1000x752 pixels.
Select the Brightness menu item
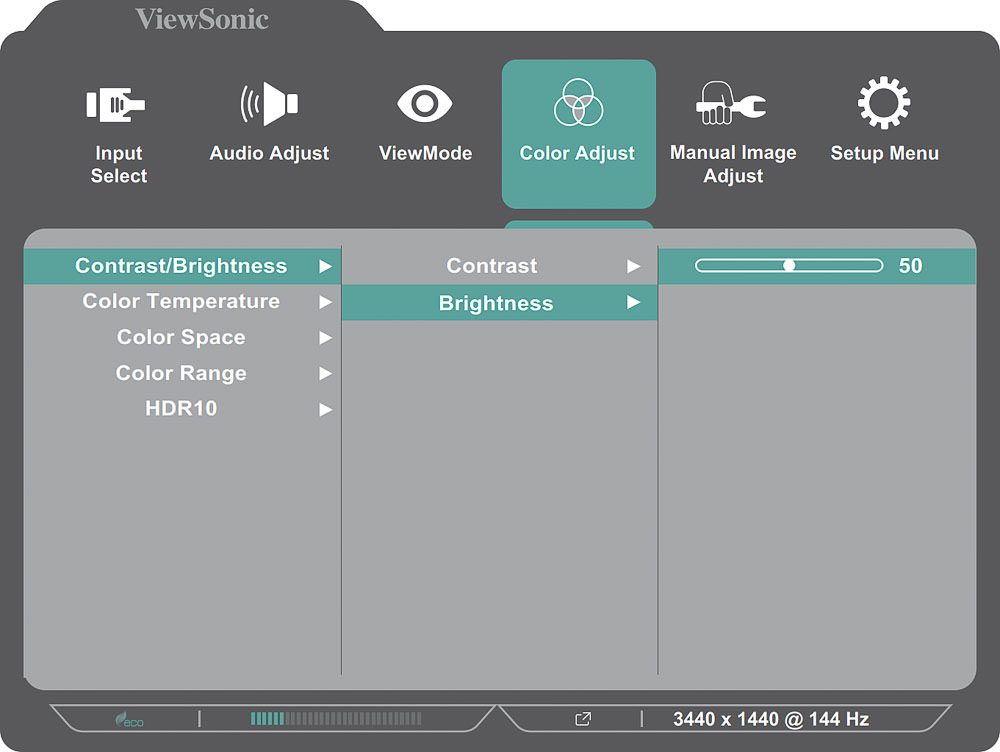coord(496,303)
